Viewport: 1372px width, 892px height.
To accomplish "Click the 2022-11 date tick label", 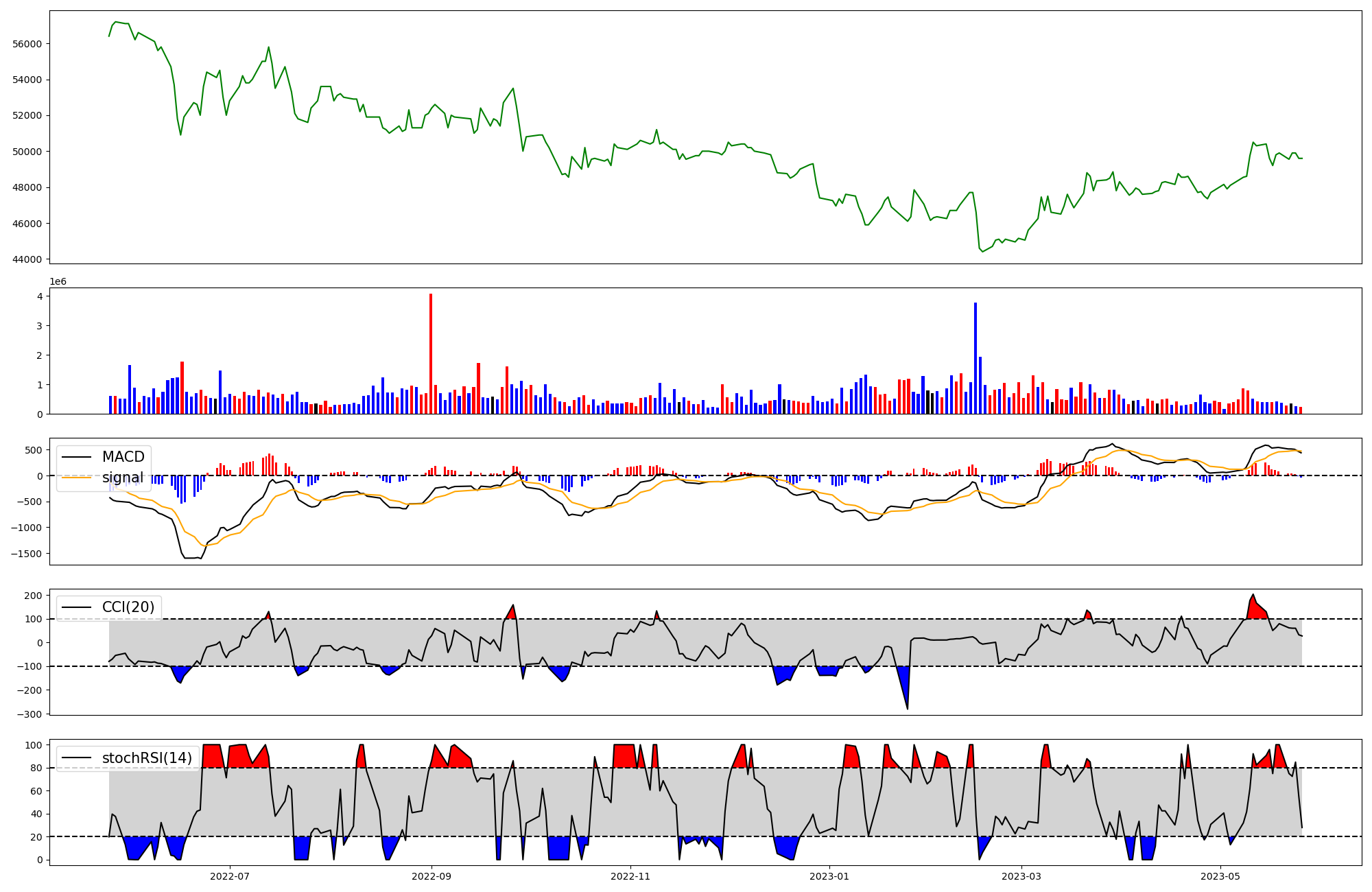I will (630, 876).
